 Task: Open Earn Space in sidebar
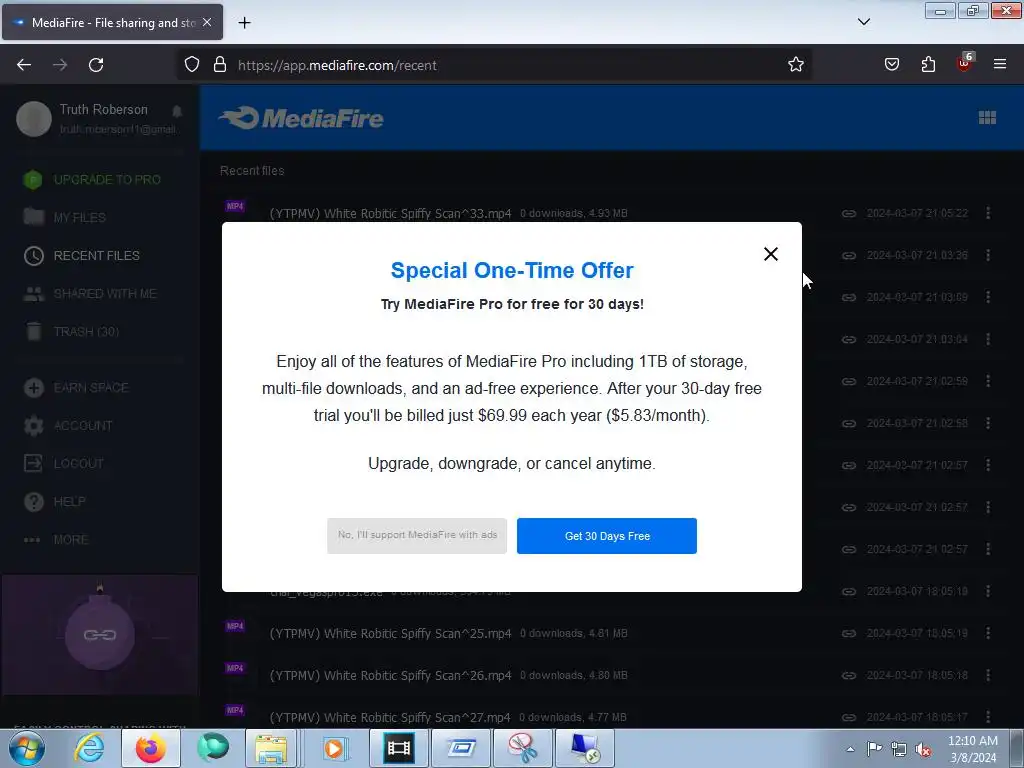tap(76, 387)
